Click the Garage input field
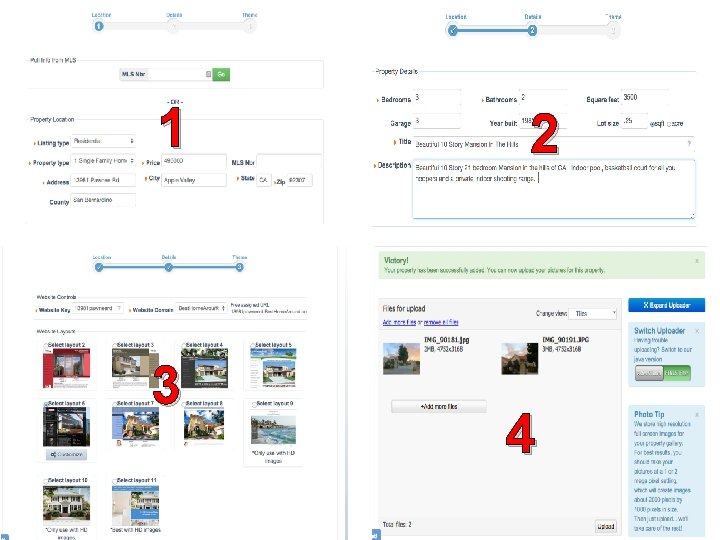 point(437,121)
